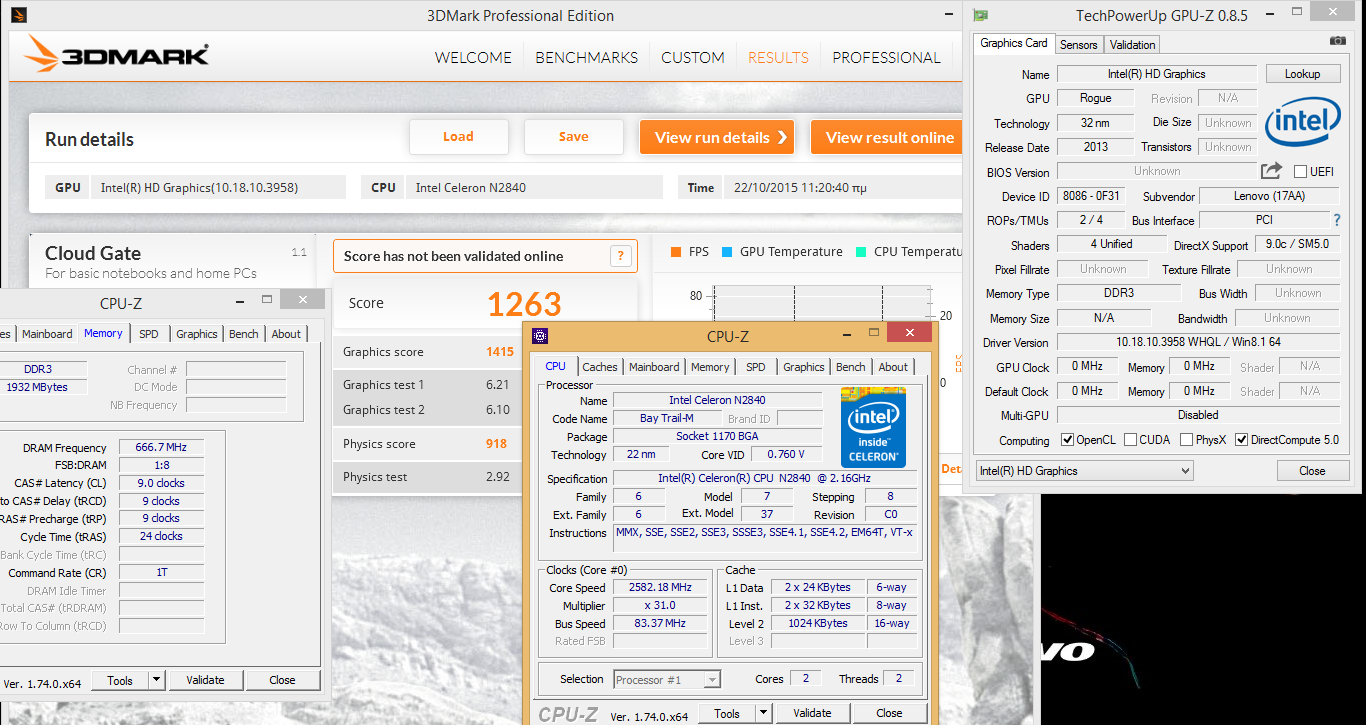Screen dimensions: 1366x725
Task: Click the Bus Interface question mark in GPU-Z
Action: point(1337,220)
